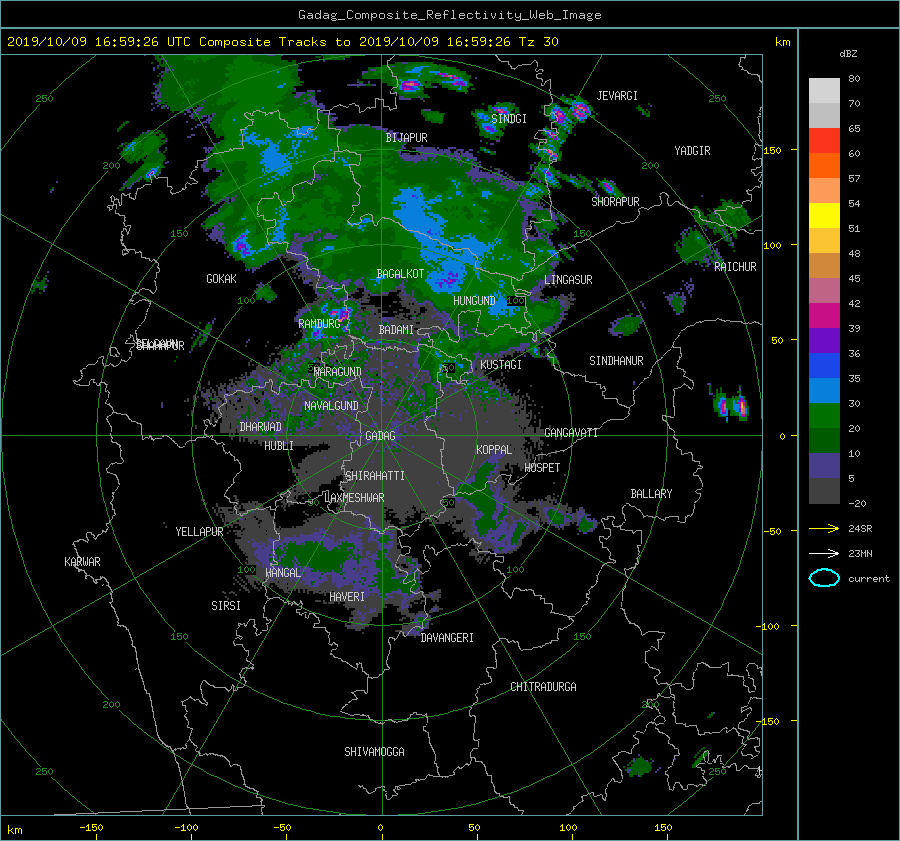Click the 'dBZ' legend heading
Image resolution: width=900 pixels, height=841 pixels.
coord(848,53)
